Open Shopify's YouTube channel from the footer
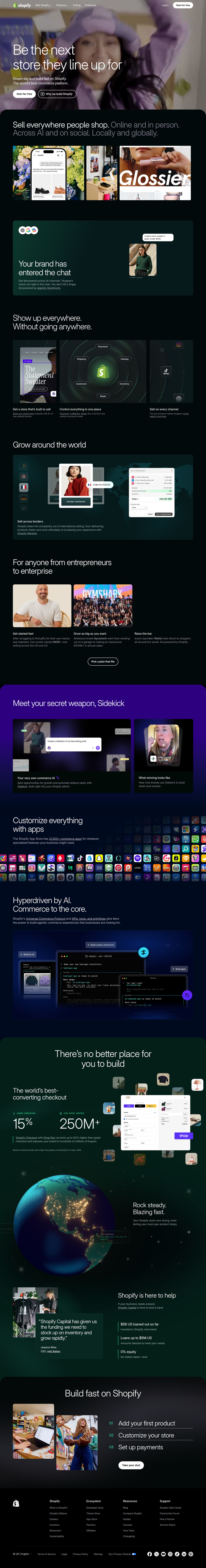 click(x=163, y=1554)
